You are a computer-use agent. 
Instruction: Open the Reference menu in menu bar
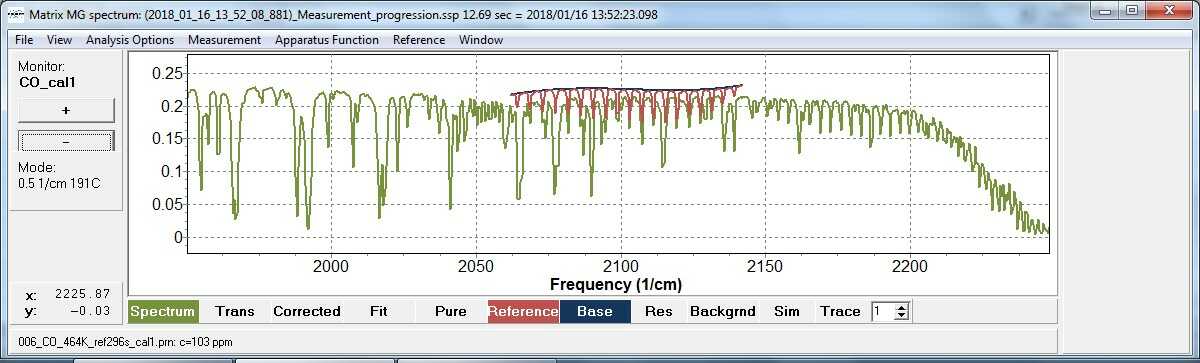tap(419, 40)
